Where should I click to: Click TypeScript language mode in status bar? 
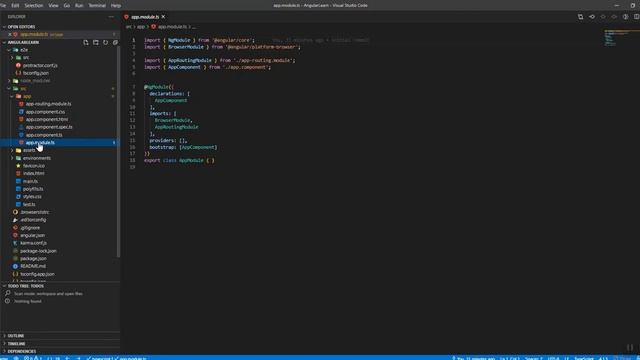[584, 358]
